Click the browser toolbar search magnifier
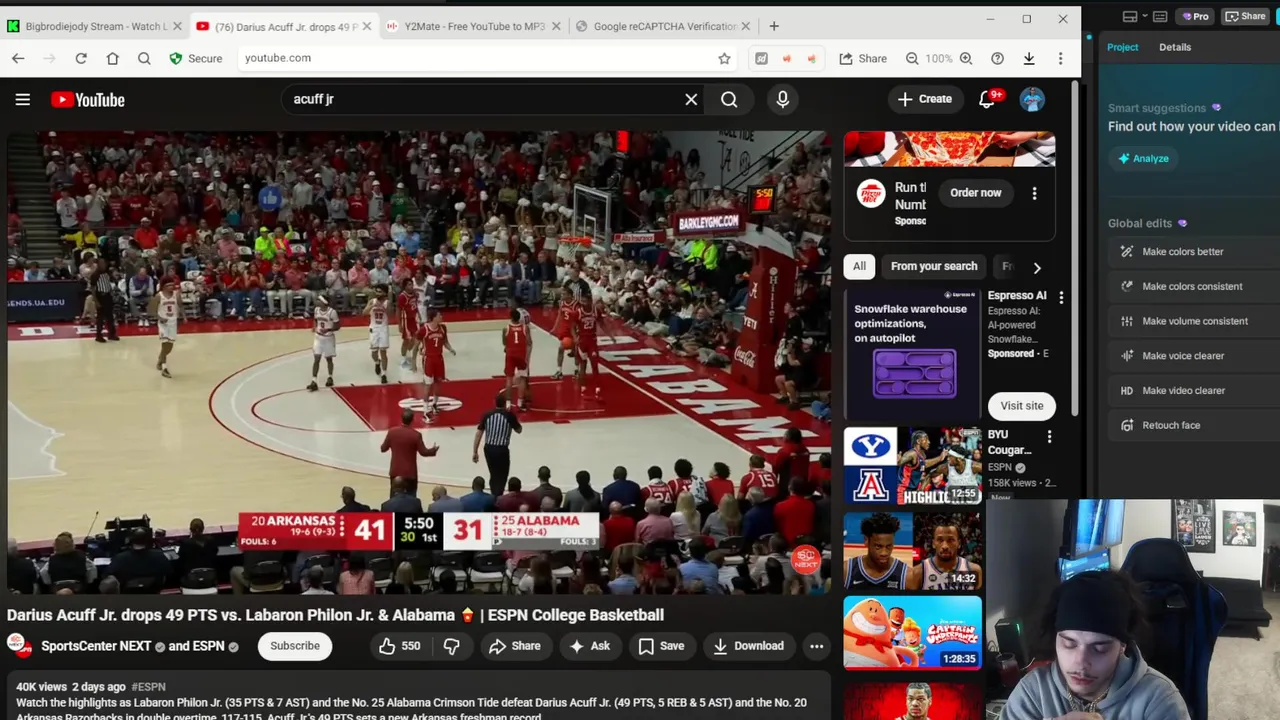This screenshot has height=720, width=1280. click(x=144, y=58)
